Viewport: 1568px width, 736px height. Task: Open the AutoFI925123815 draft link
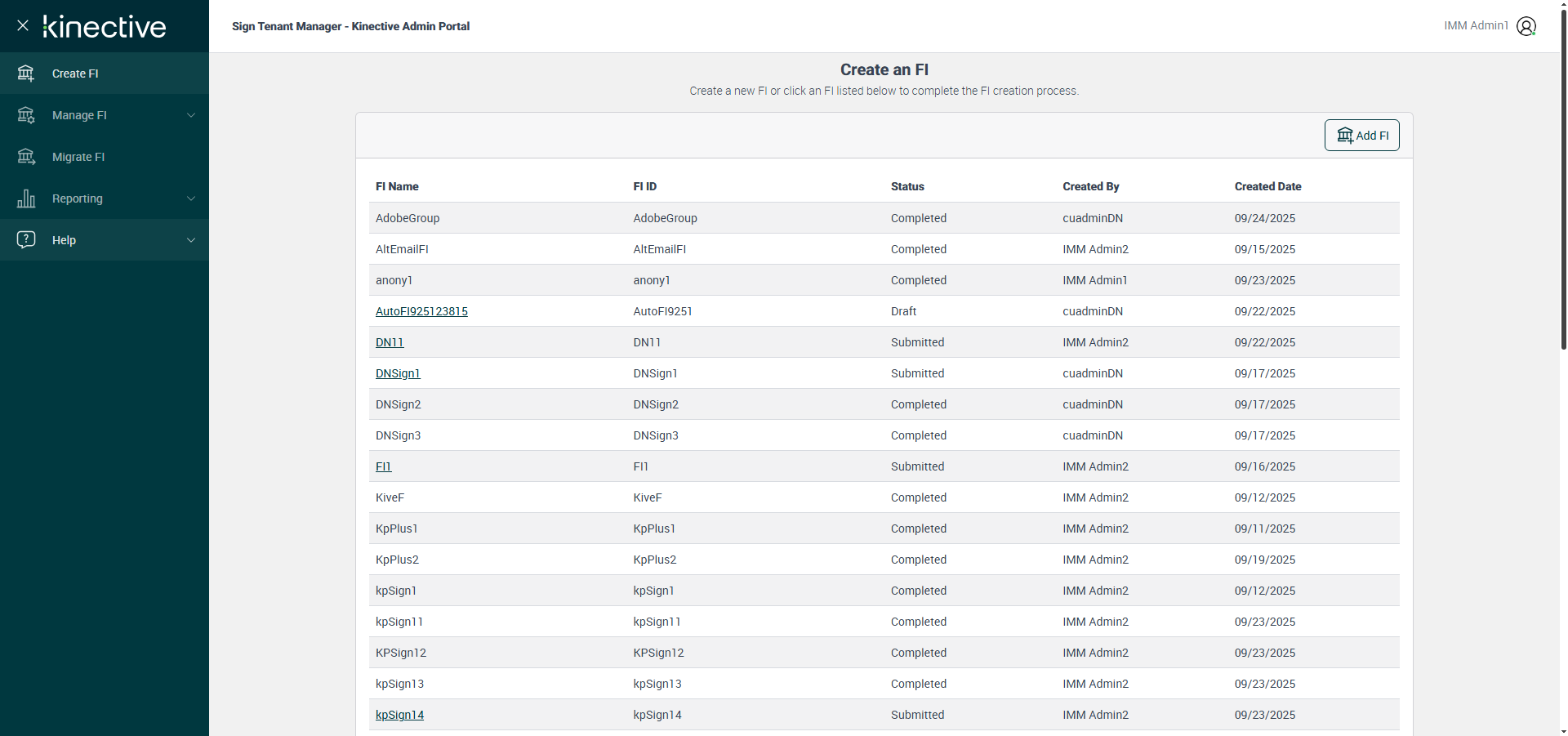pyautogui.click(x=421, y=311)
